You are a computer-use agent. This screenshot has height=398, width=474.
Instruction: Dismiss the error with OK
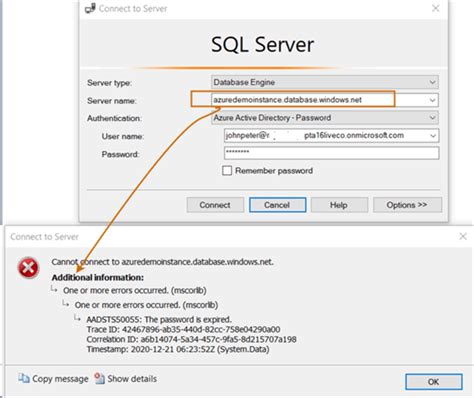coord(434,382)
